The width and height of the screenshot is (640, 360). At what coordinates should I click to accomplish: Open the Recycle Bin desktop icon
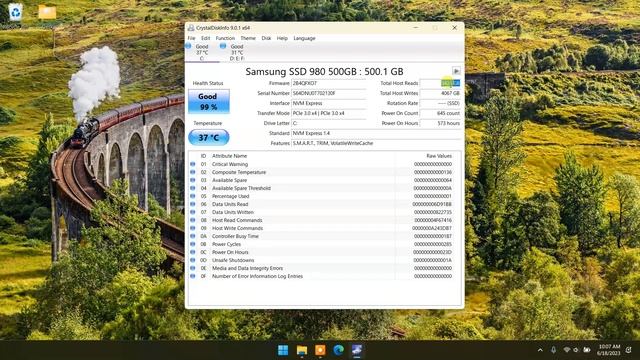coord(15,12)
